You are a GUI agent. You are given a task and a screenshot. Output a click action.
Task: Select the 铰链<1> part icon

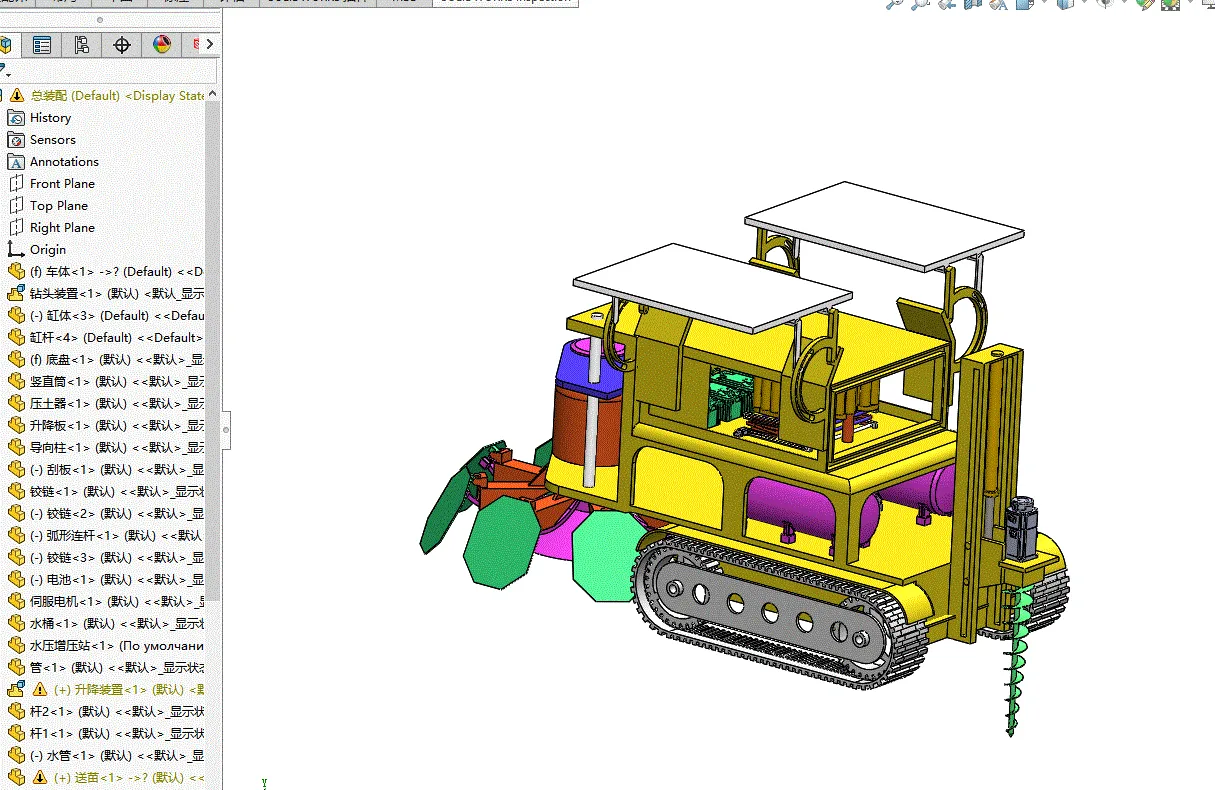[15, 492]
